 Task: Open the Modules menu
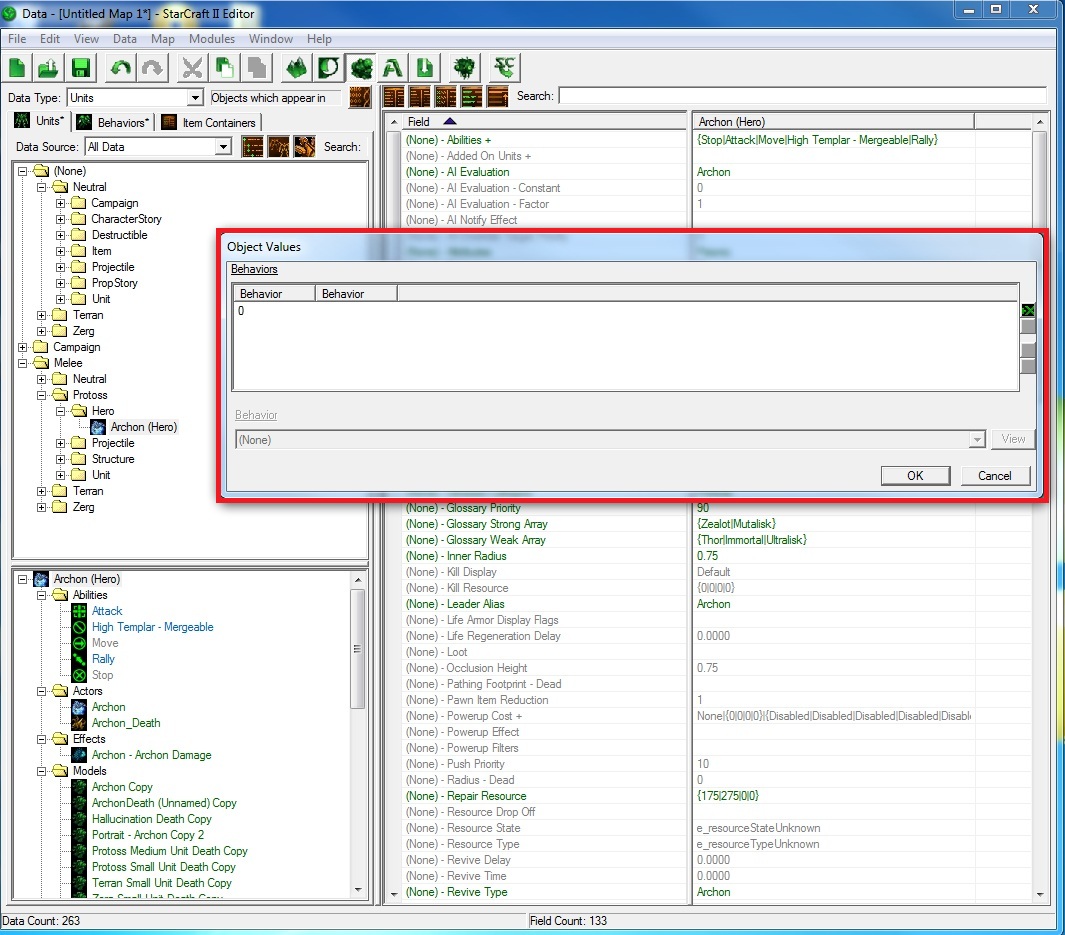tap(212, 39)
